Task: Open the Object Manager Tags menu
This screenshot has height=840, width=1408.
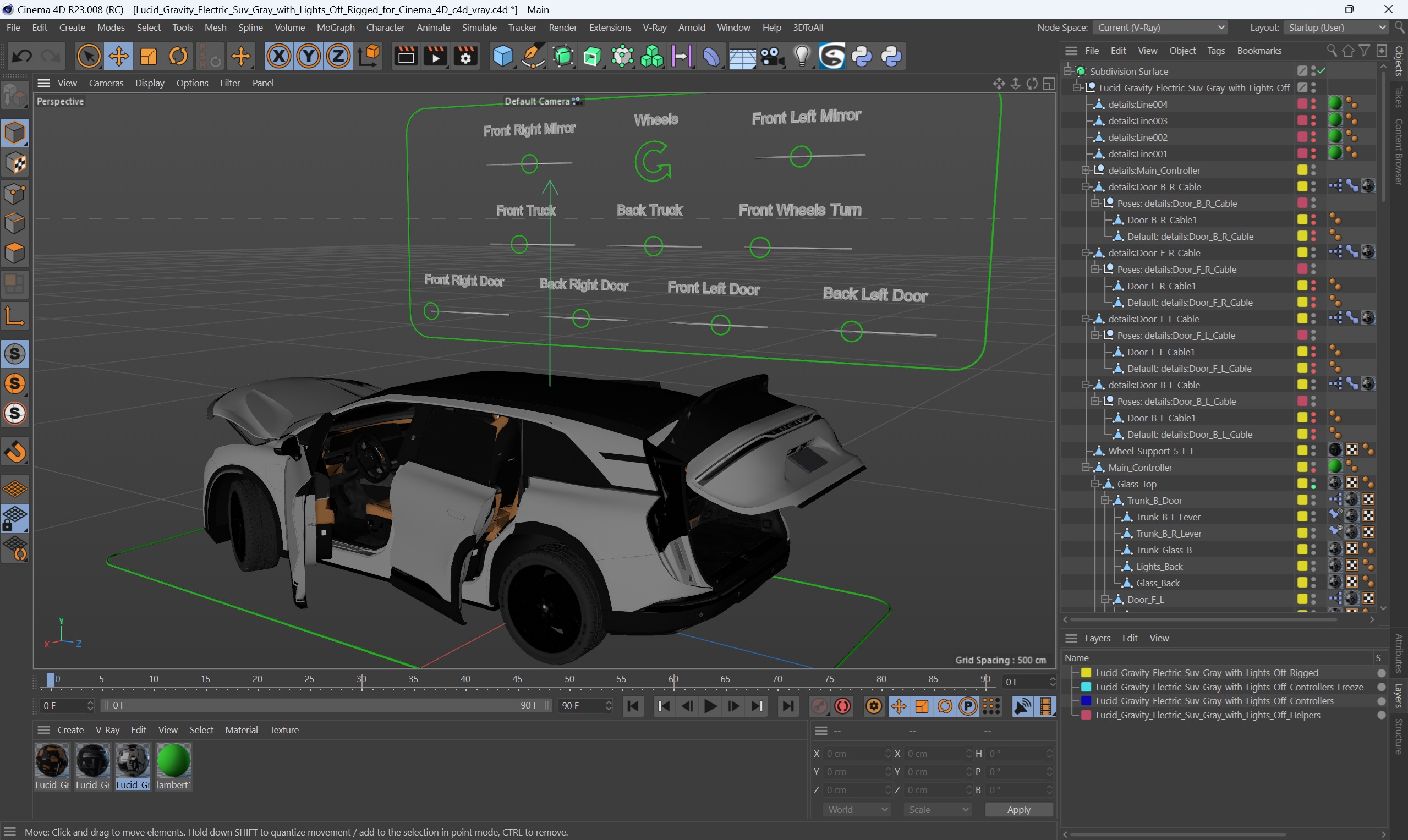Action: point(1215,51)
